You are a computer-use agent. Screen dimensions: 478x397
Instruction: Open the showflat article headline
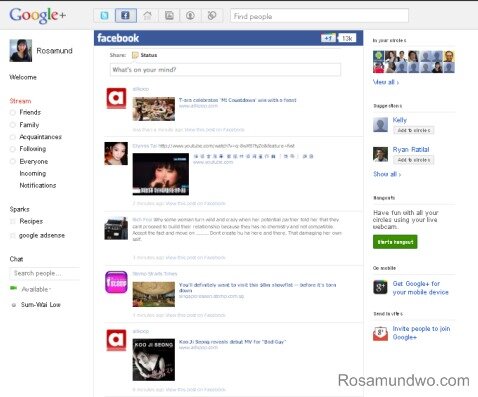257,287
